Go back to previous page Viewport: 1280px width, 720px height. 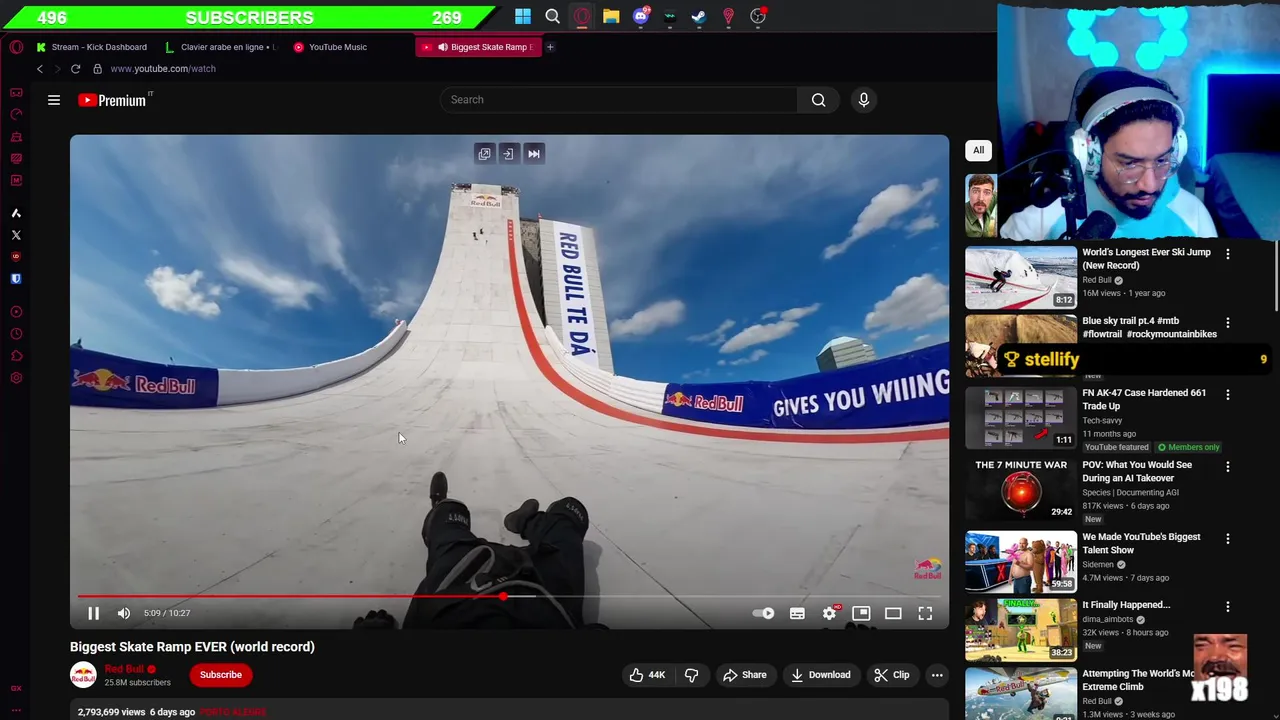[40, 69]
